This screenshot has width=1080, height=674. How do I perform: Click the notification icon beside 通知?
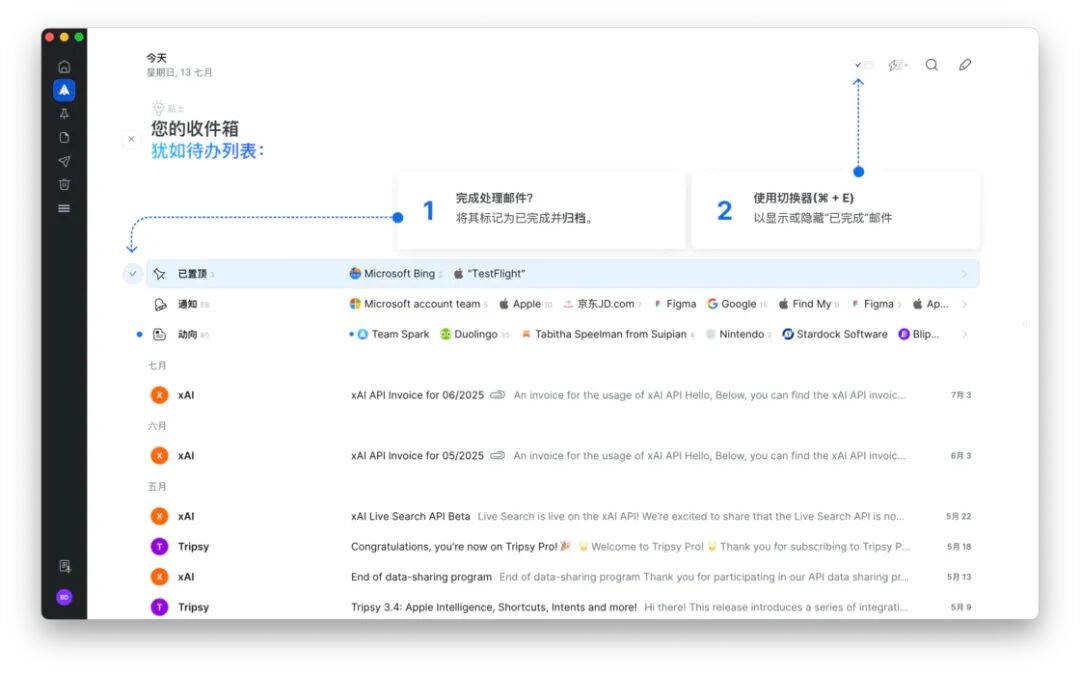pos(159,304)
